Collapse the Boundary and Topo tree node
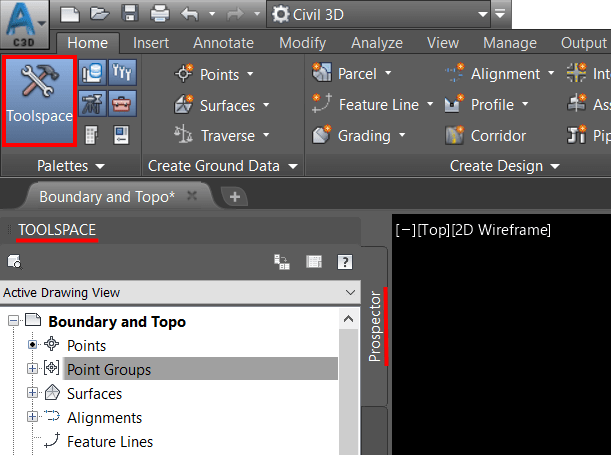This screenshot has width=611, height=455. [13, 321]
